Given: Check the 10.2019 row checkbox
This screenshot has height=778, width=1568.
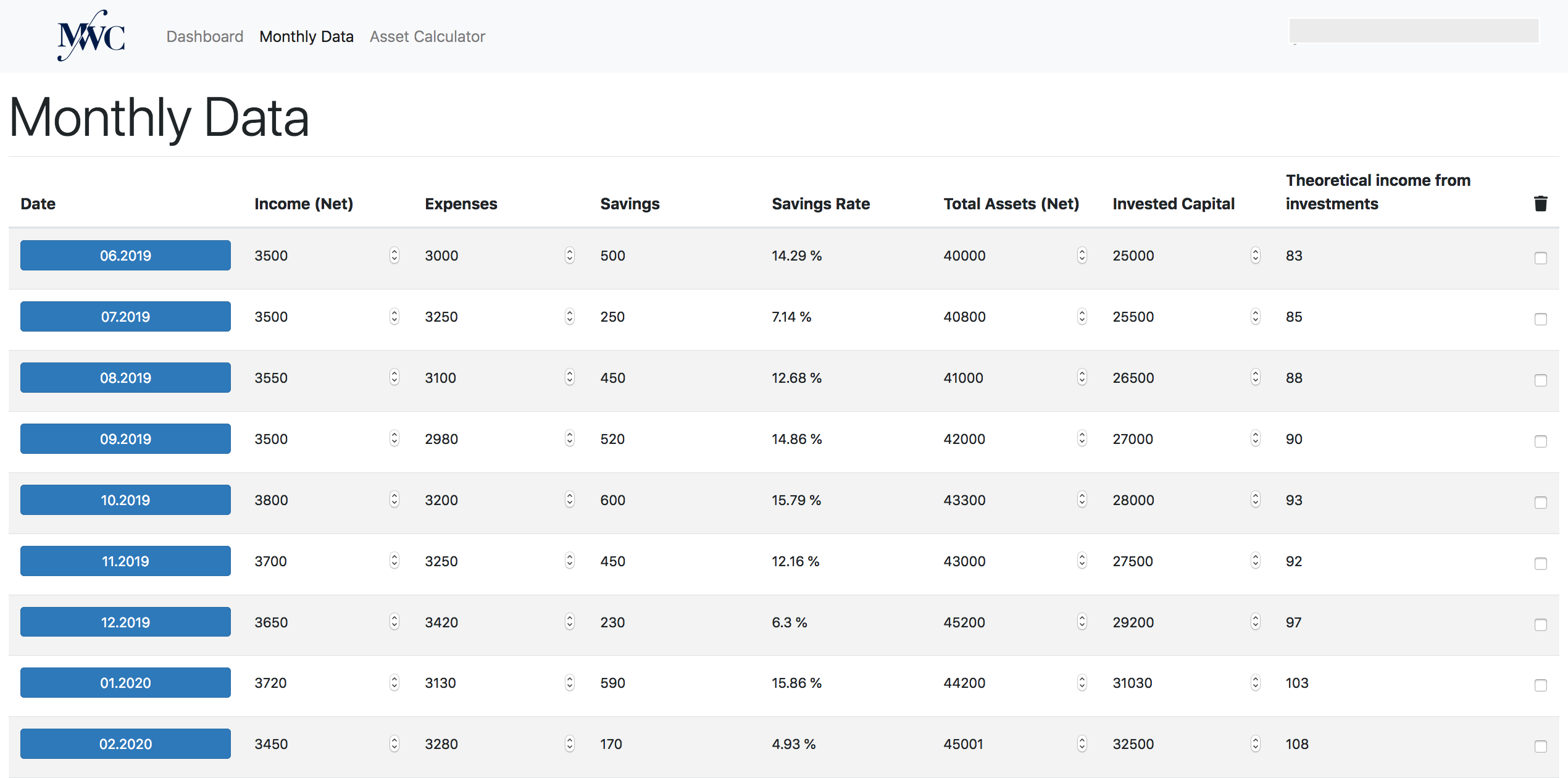Looking at the screenshot, I should pos(1540,502).
